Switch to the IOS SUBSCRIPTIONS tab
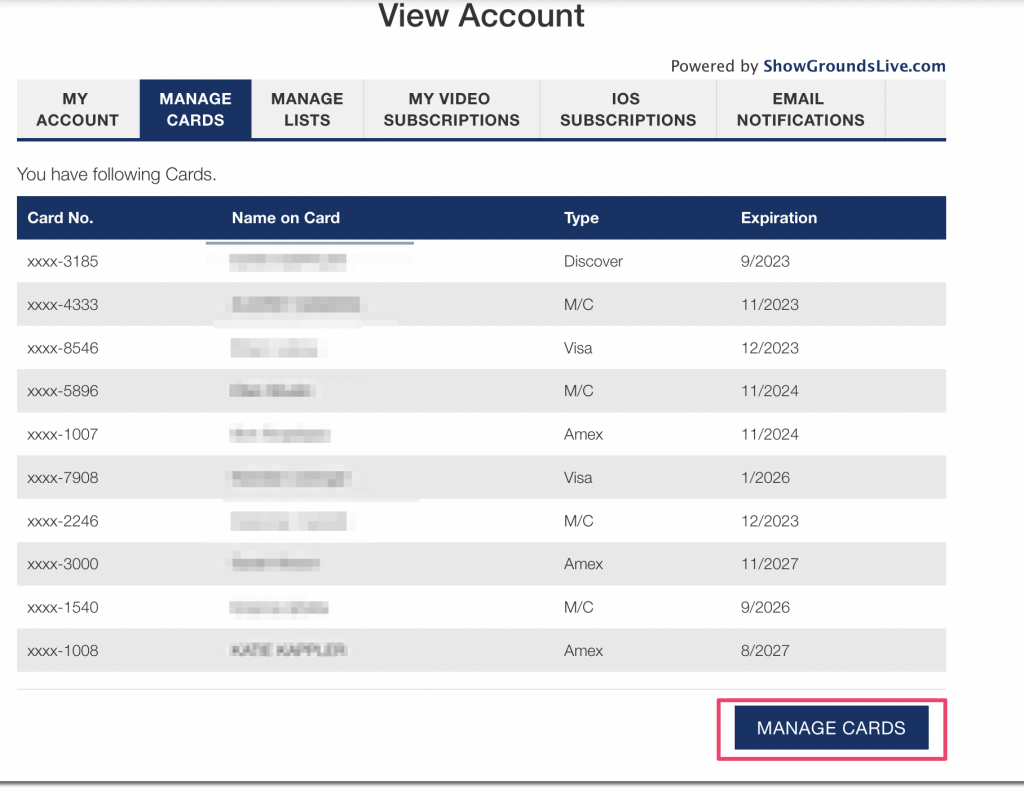This screenshot has width=1024, height=789. pos(627,110)
